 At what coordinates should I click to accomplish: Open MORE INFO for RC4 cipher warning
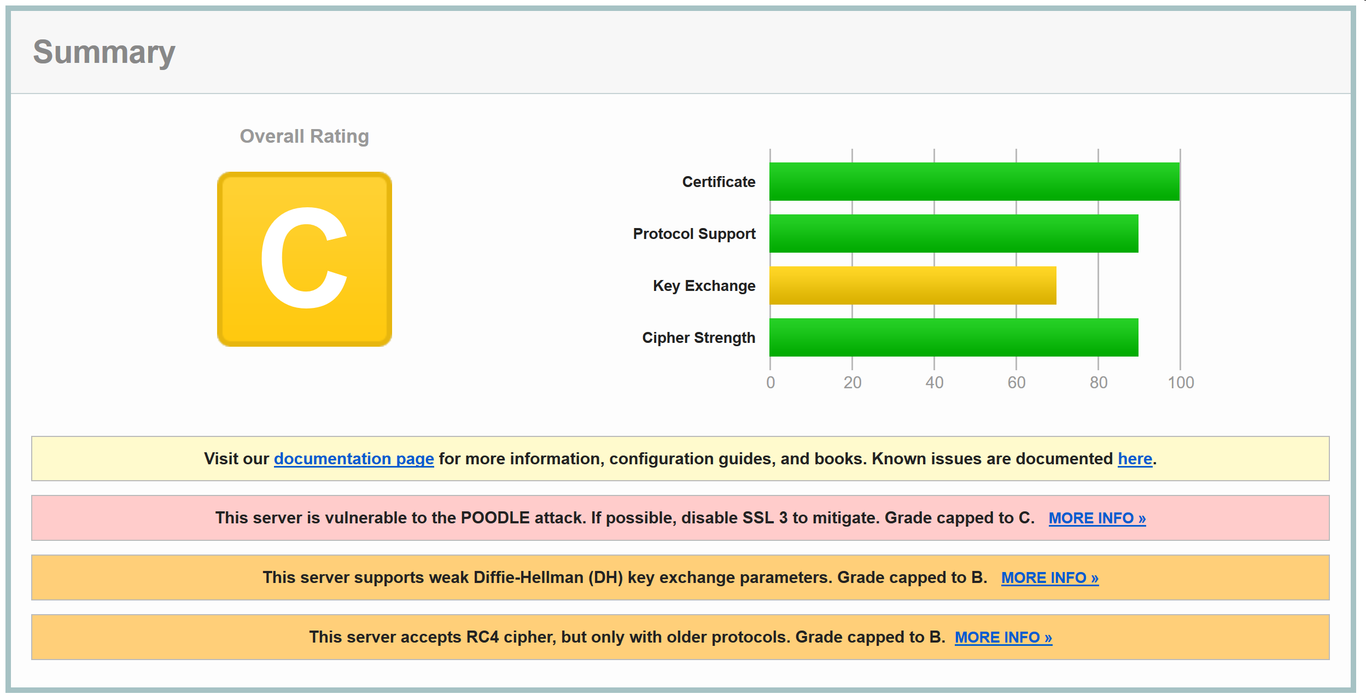pyautogui.click(x=1003, y=637)
